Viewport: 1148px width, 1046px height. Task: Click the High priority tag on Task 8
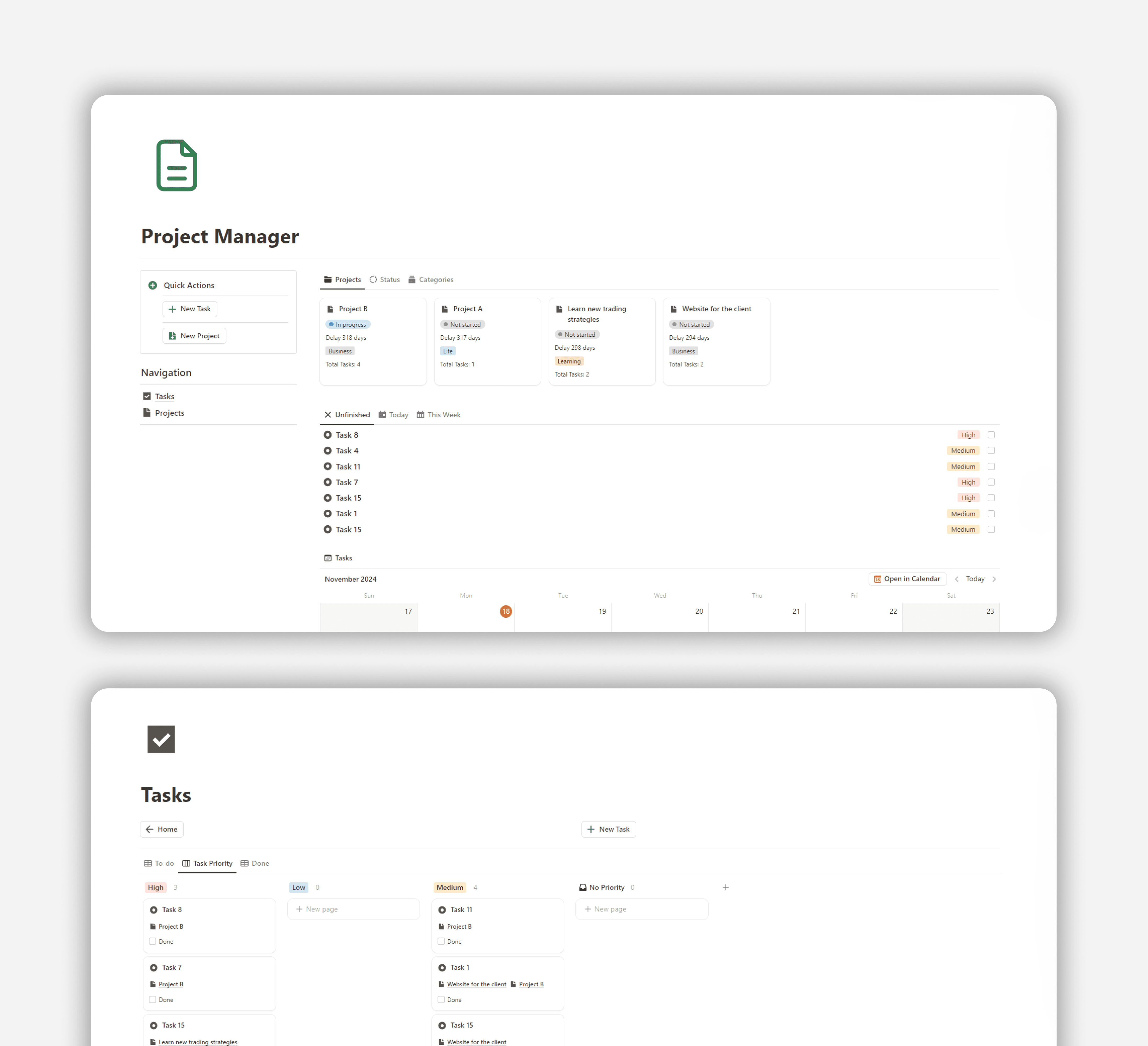[968, 435]
